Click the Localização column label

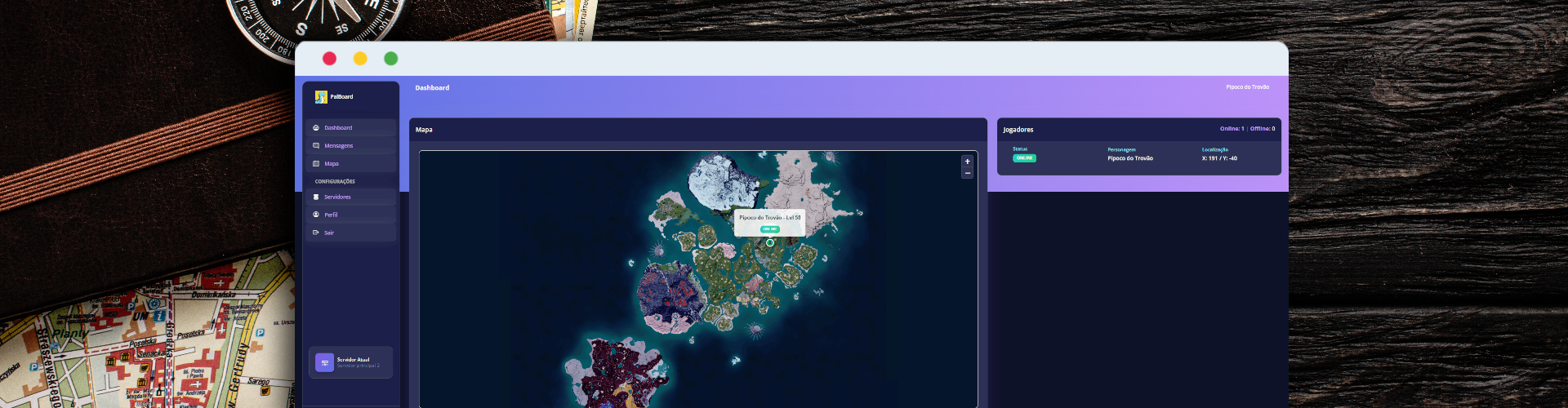tap(1214, 150)
